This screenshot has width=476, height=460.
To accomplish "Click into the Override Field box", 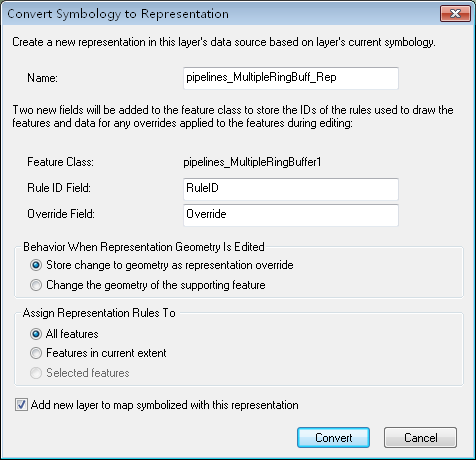I will pyautogui.click(x=291, y=215).
